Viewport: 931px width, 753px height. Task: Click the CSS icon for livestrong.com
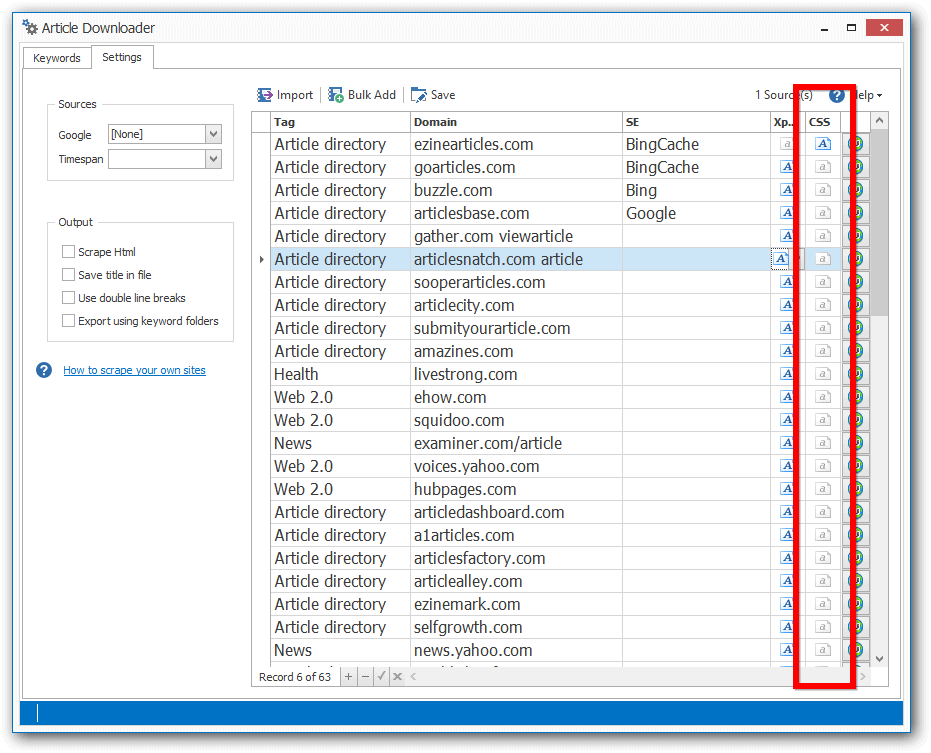tap(823, 374)
